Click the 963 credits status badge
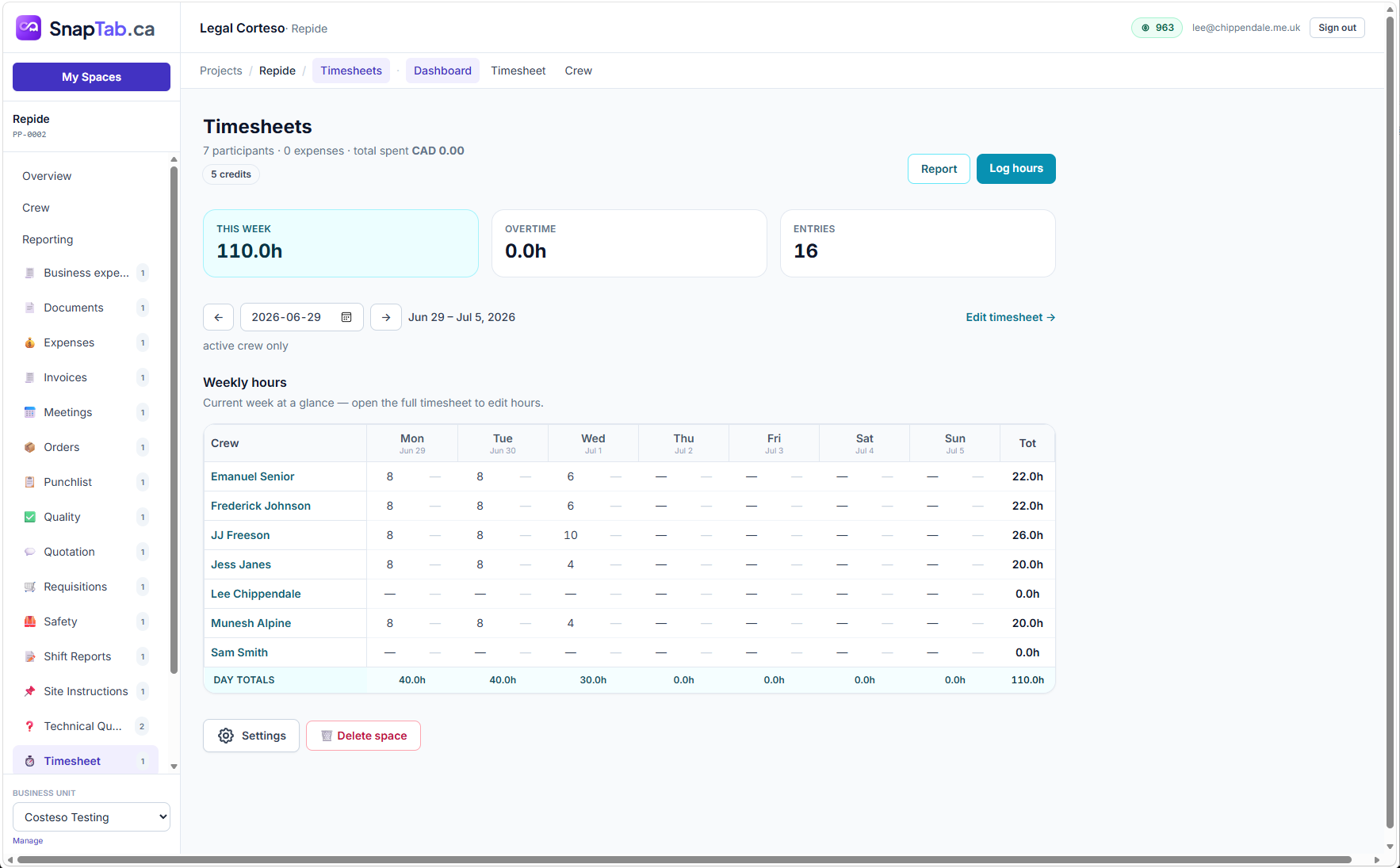The image size is (1400, 868). [x=1157, y=28]
